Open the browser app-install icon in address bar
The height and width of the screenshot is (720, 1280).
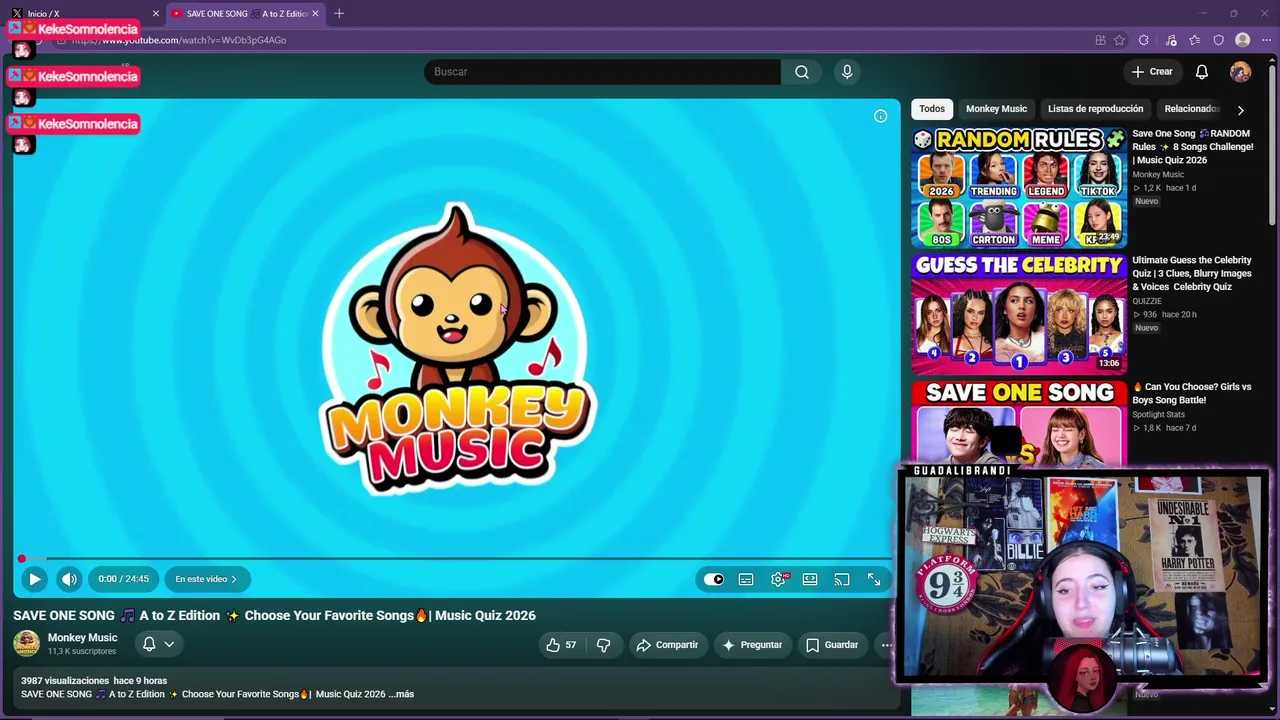[1100, 40]
